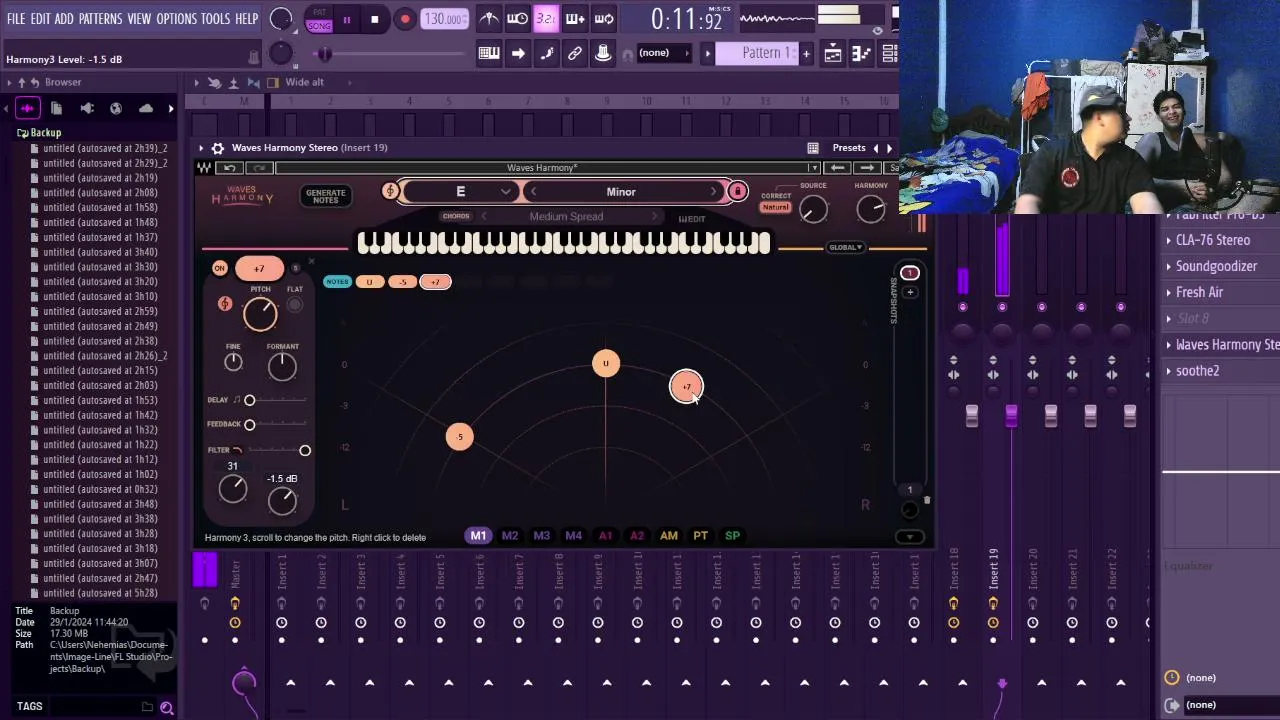This screenshot has width=1280, height=720.
Task: Select the audio waveform tab in Browser
Action: click(27, 108)
